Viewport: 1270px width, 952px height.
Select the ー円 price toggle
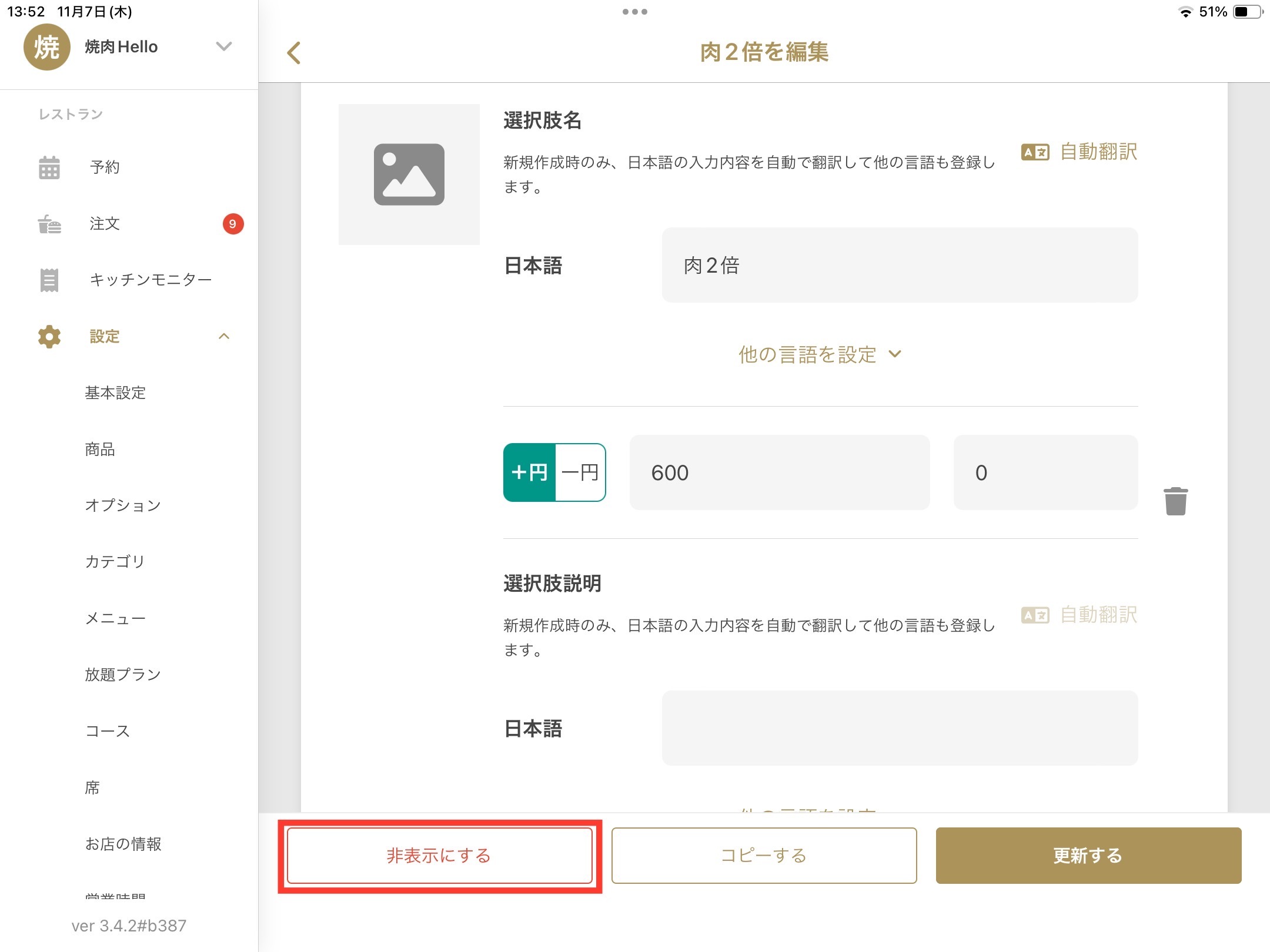click(x=580, y=472)
